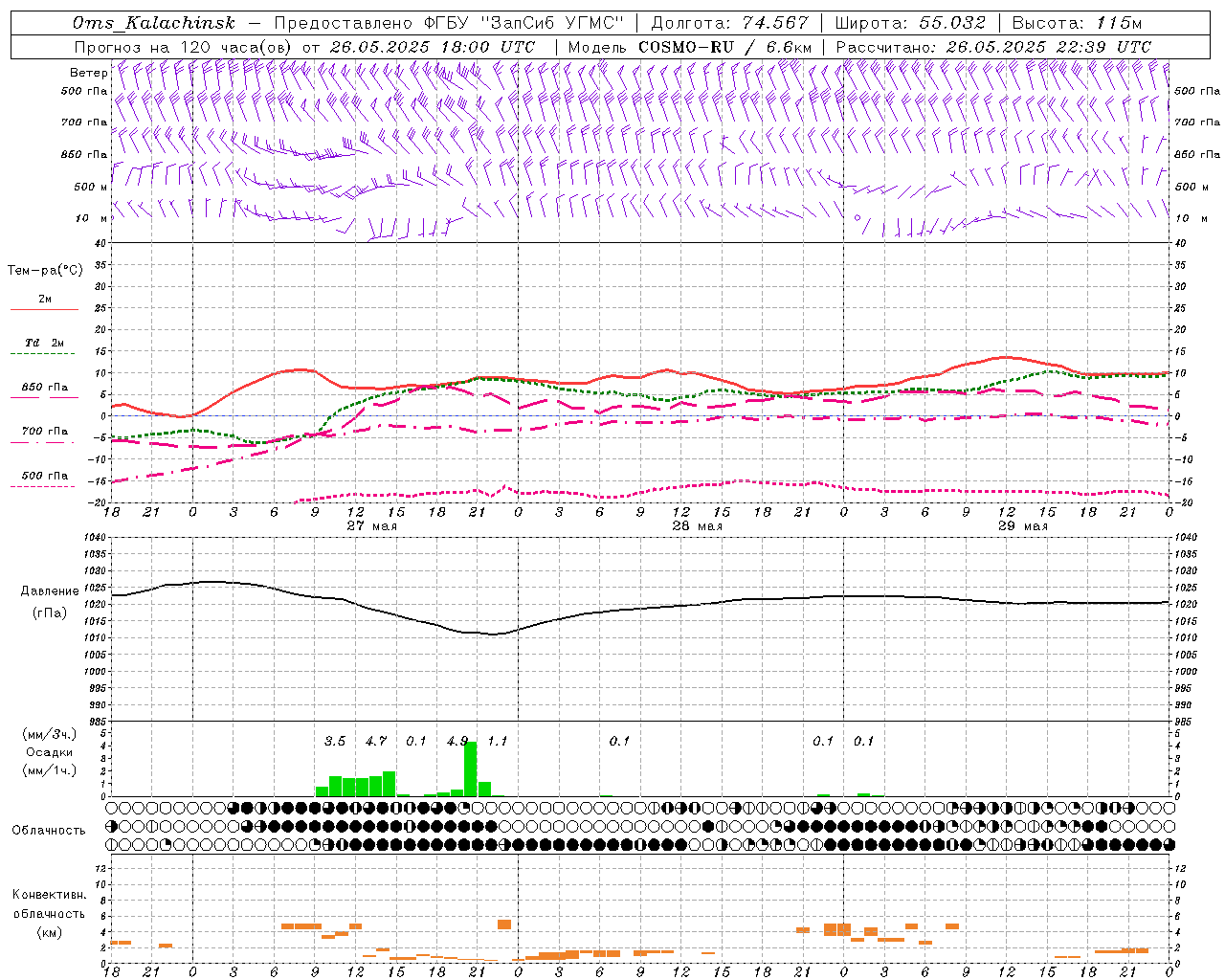
Task: Select the (мм/3ч.) unit label
Action: (x=49, y=735)
